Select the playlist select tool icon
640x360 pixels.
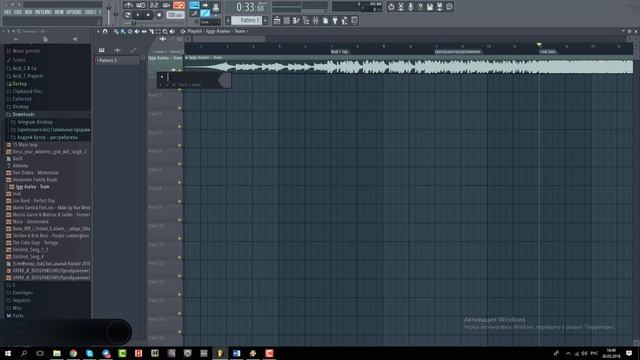[x=158, y=31]
